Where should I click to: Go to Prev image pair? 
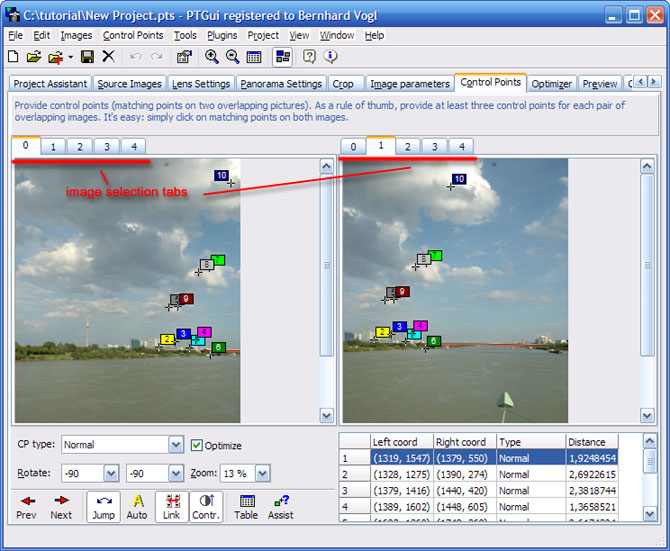pyautogui.click(x=27, y=506)
